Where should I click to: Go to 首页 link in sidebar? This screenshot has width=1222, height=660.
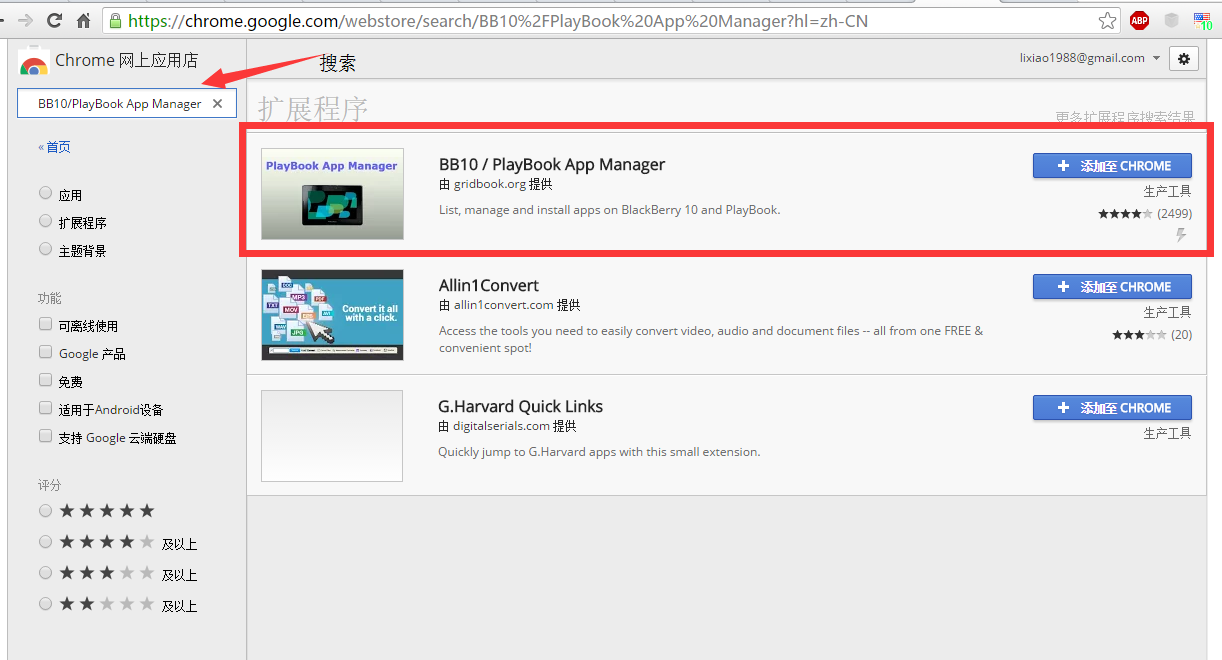pyautogui.click(x=55, y=147)
